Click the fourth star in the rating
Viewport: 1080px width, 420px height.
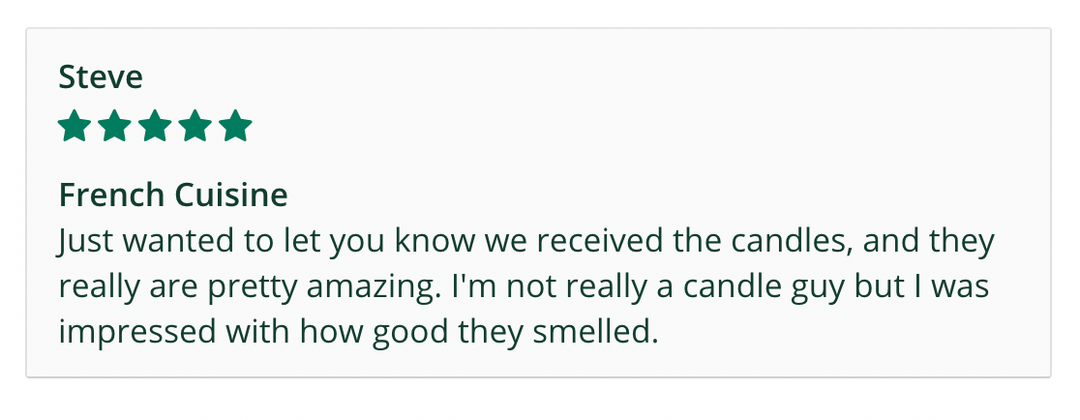[194, 127]
